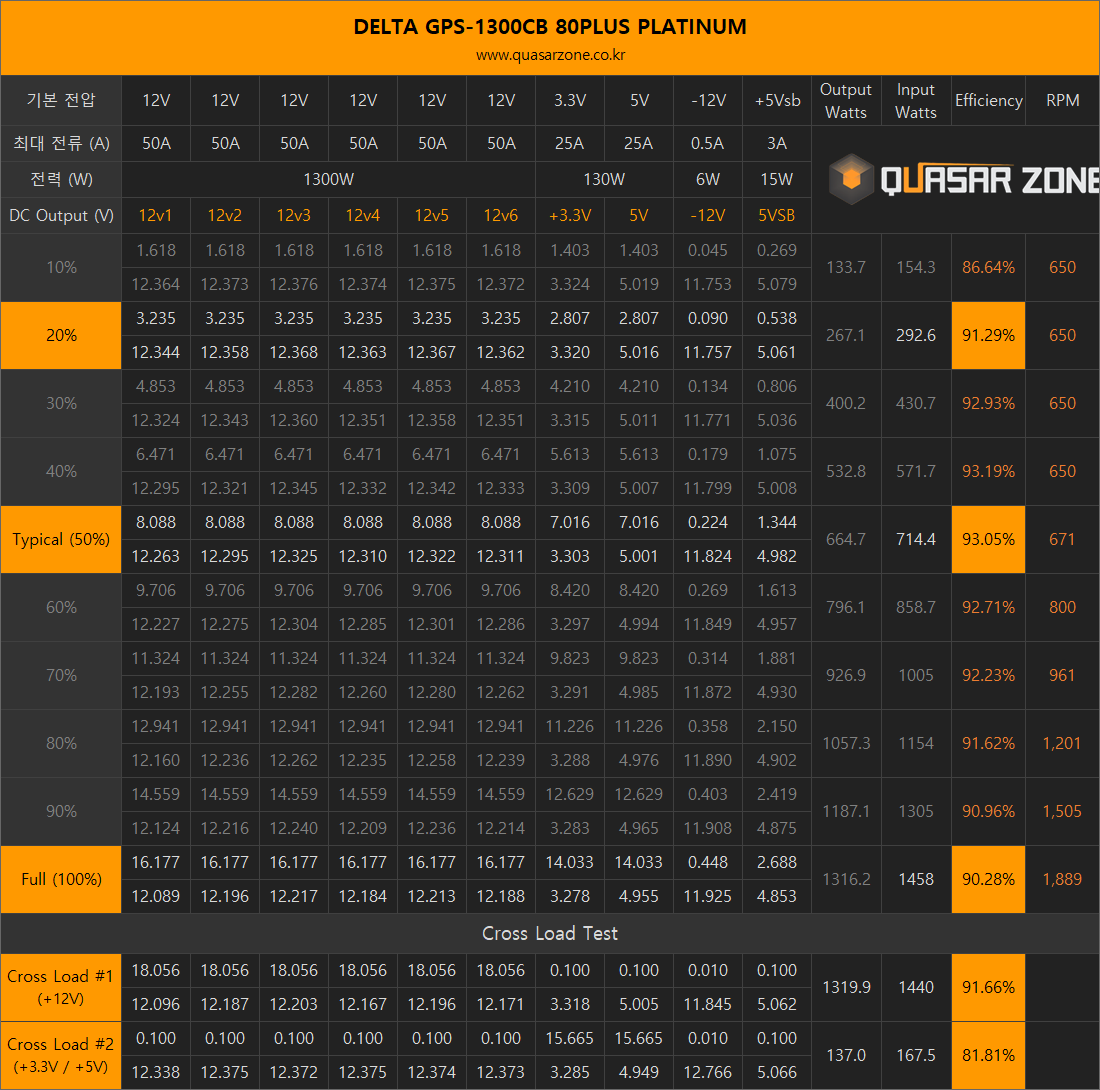The width and height of the screenshot is (1100, 1090).
Task: Click the -12V base voltage header cell
Action: (708, 100)
